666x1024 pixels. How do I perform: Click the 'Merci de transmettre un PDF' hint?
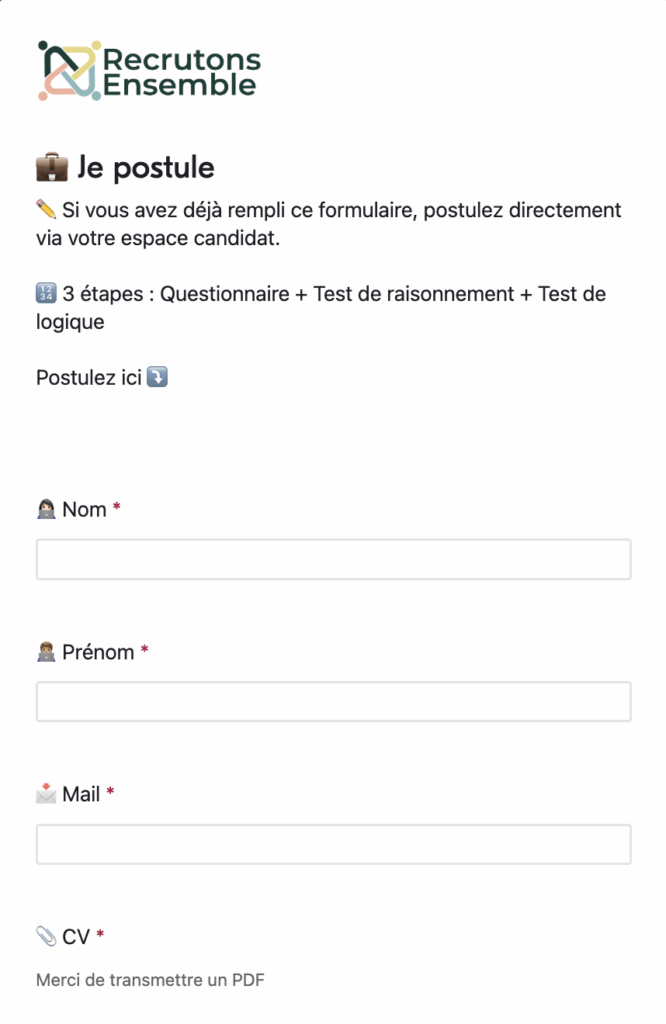(150, 980)
